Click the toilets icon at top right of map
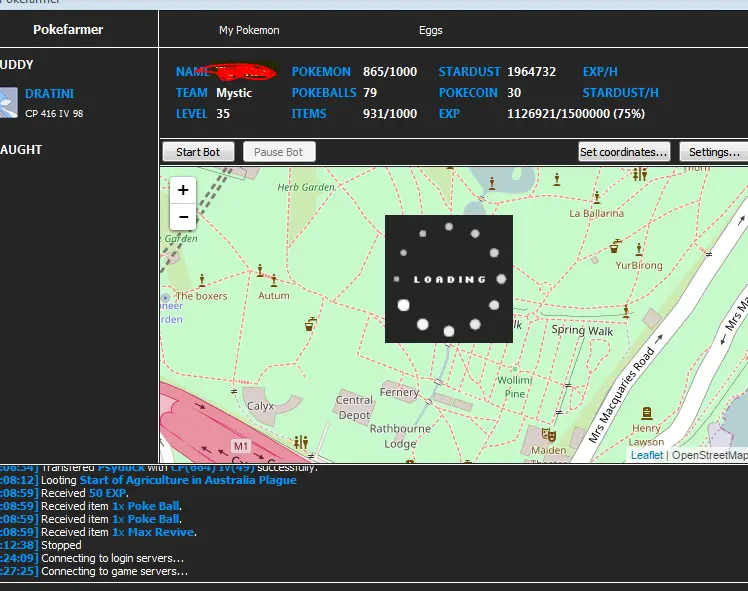The height and width of the screenshot is (591, 748). tap(640, 174)
